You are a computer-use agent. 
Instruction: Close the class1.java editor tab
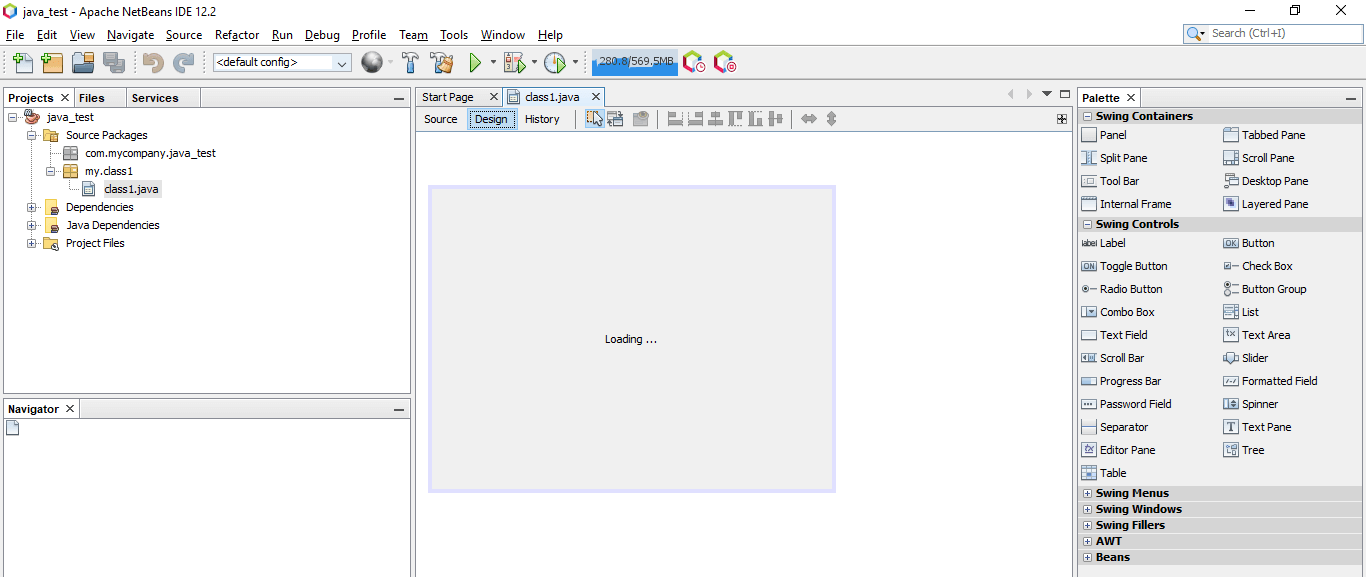[x=596, y=97]
